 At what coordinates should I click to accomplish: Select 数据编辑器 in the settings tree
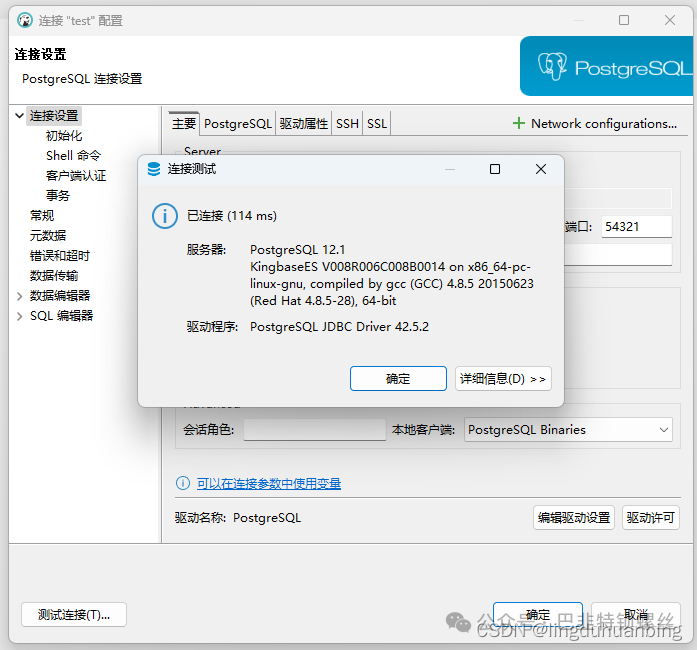(60, 296)
